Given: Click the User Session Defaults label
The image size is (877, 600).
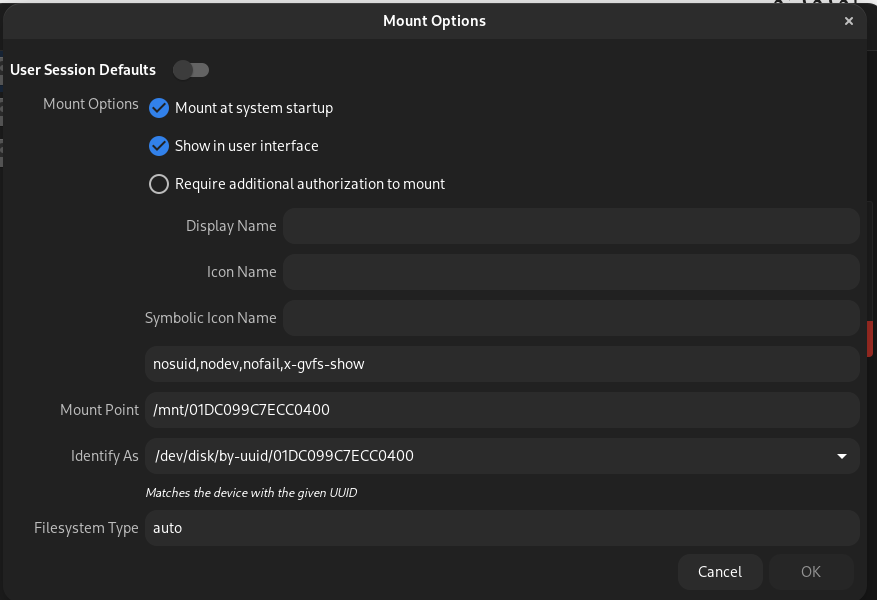Looking at the screenshot, I should coord(83,70).
